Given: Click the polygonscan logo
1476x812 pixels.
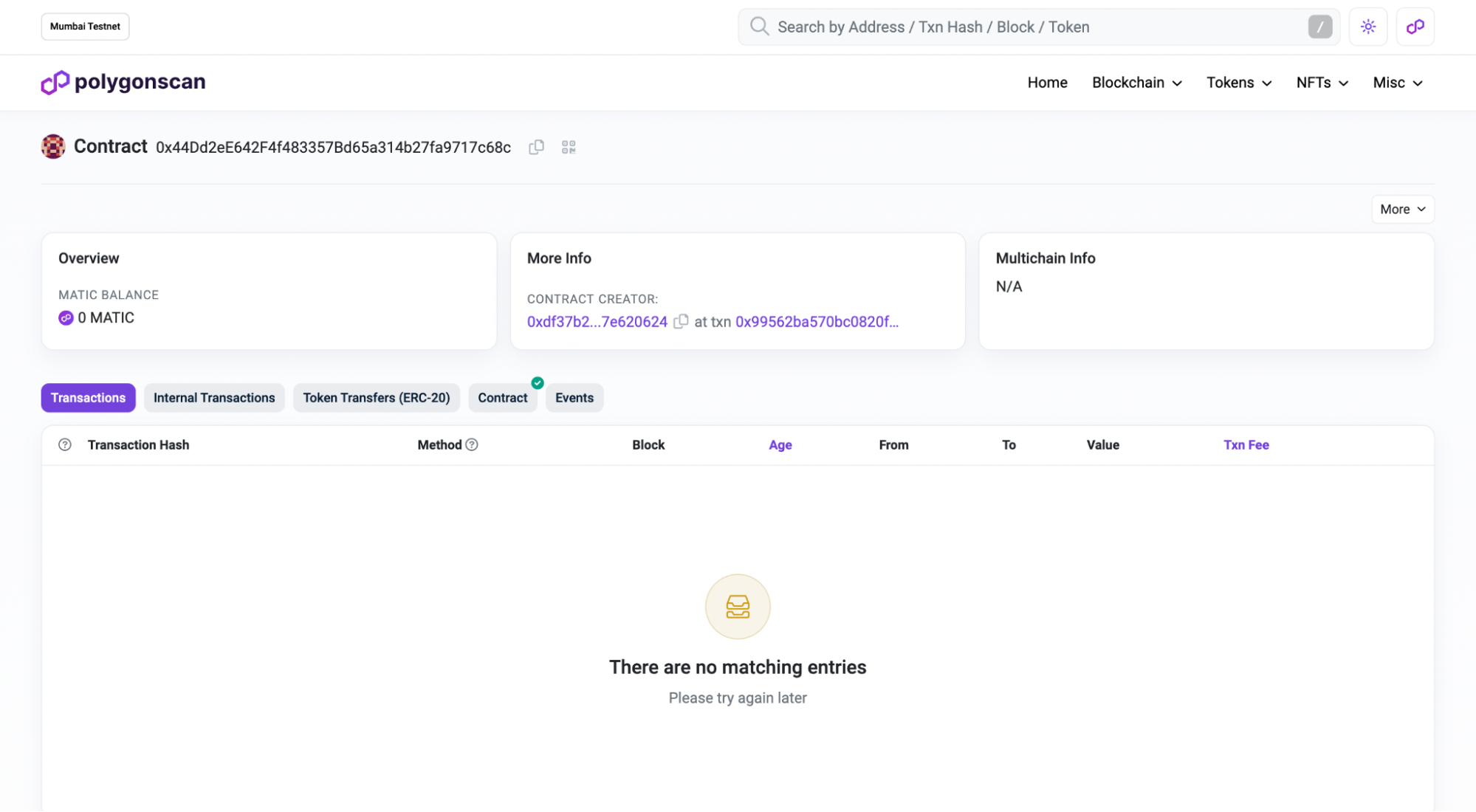Looking at the screenshot, I should pos(123,82).
